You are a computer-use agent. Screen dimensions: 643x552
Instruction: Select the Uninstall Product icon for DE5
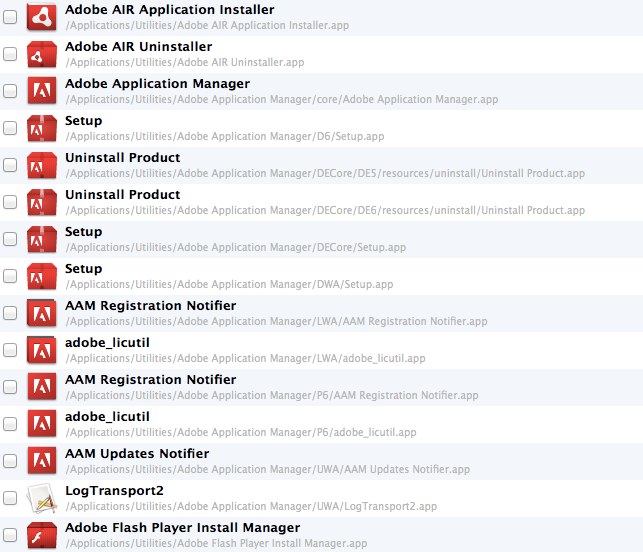tap(41, 165)
